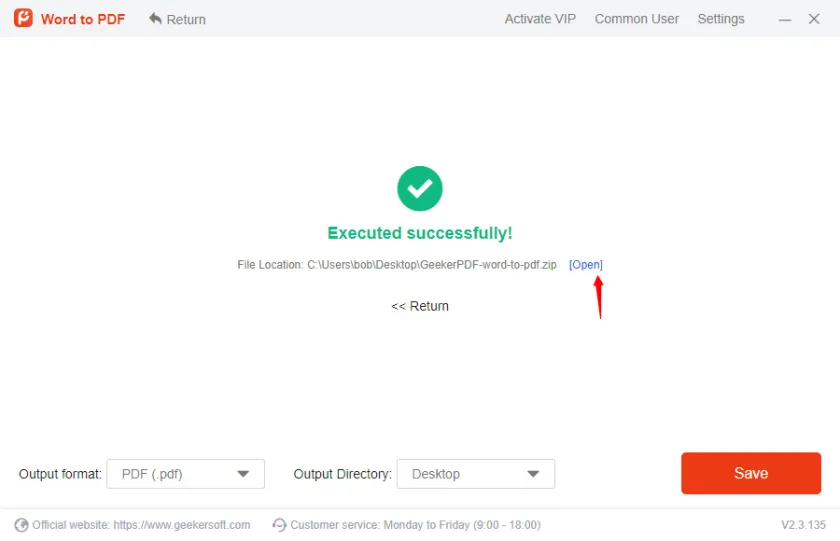The width and height of the screenshot is (840, 541).
Task: Expand the Output format dropdown
Action: tap(185, 474)
